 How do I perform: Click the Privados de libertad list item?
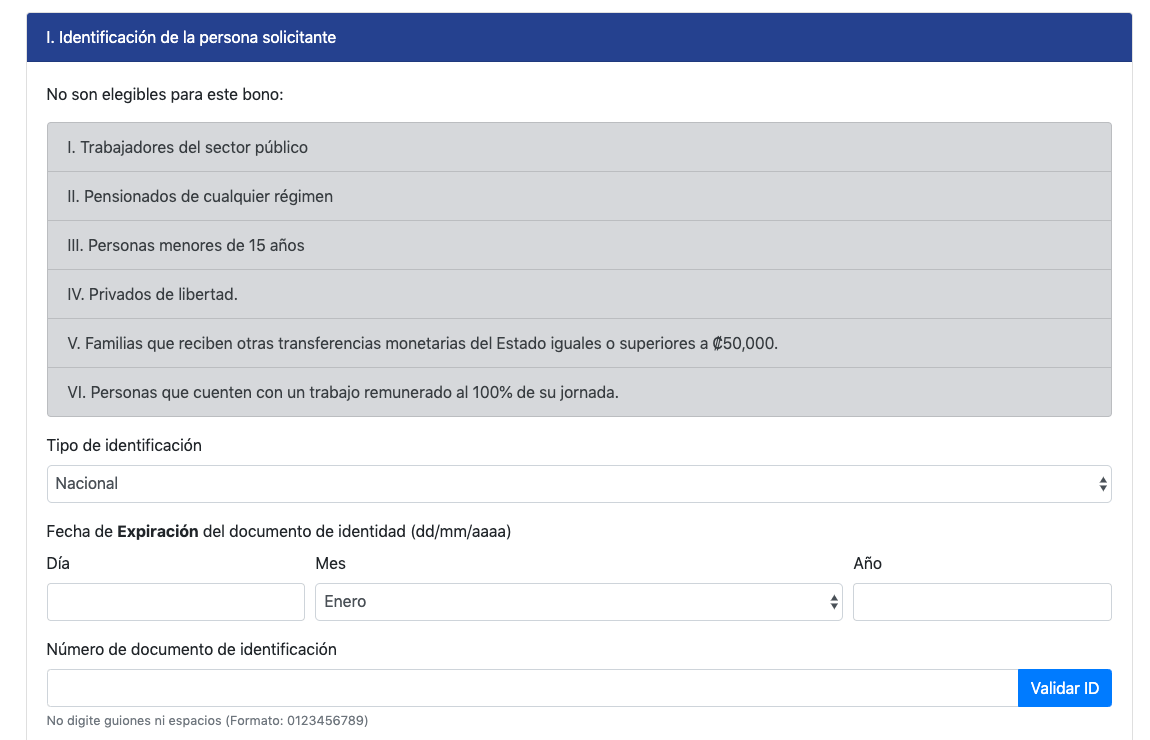click(153, 295)
